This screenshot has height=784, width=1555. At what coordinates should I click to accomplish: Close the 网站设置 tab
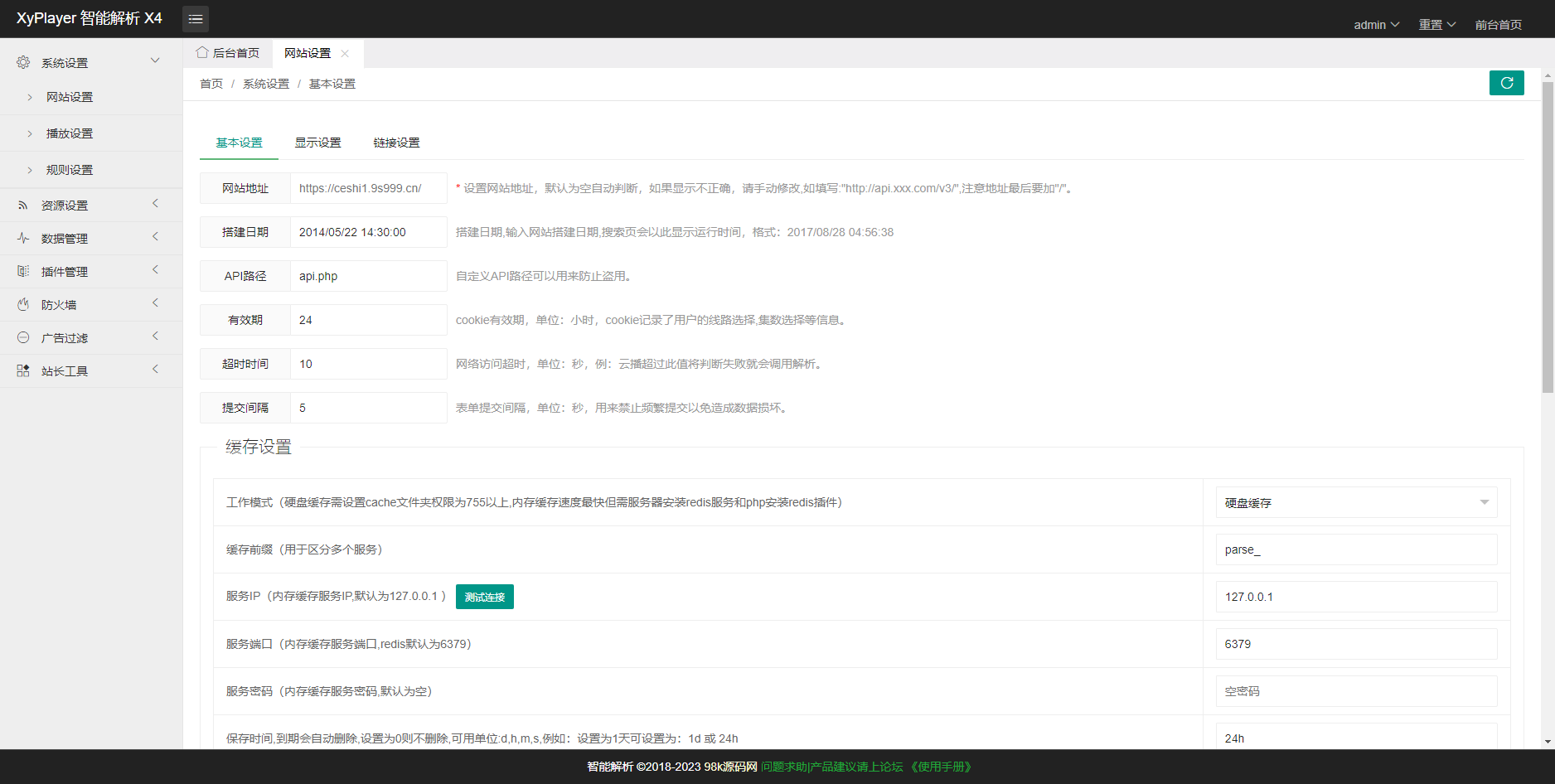[x=345, y=53]
